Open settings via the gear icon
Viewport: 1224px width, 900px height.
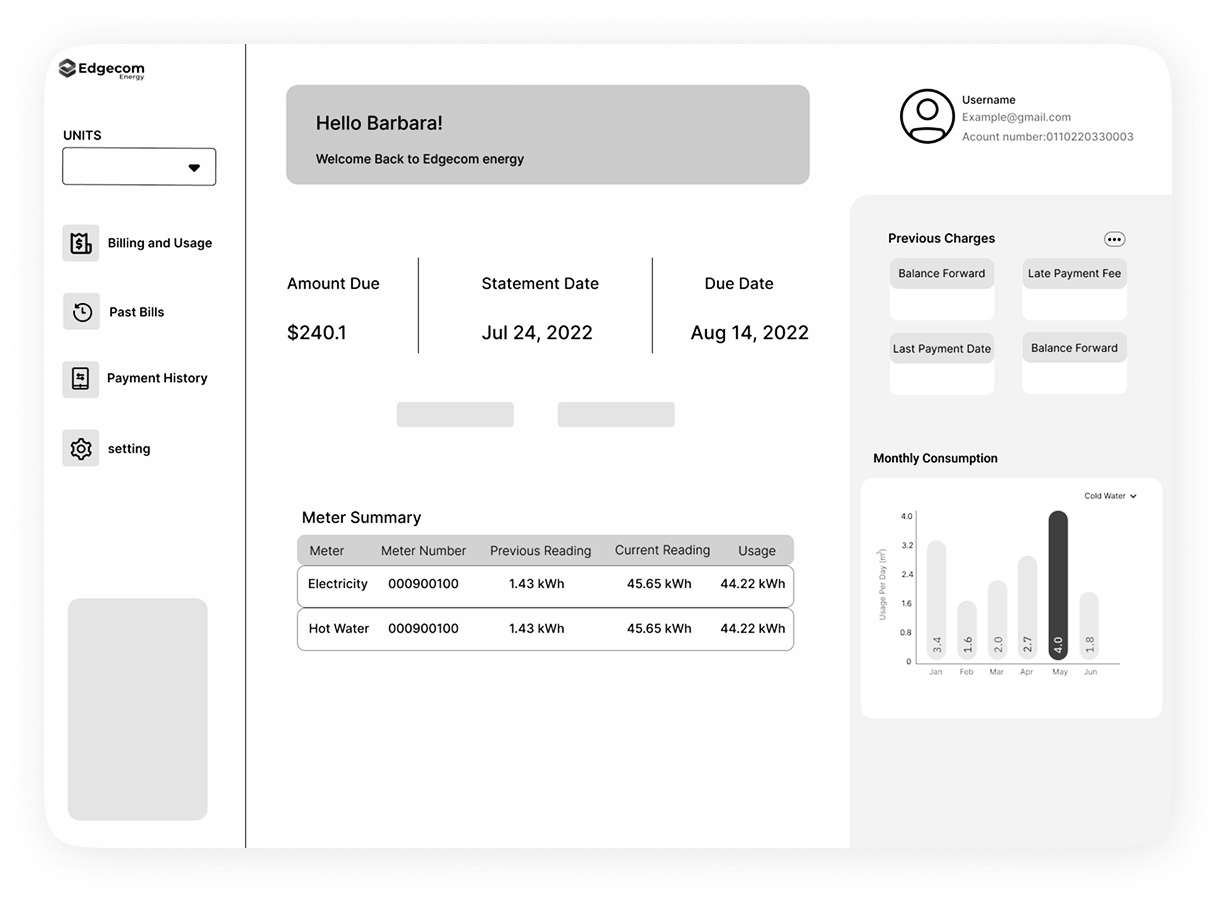click(x=81, y=449)
